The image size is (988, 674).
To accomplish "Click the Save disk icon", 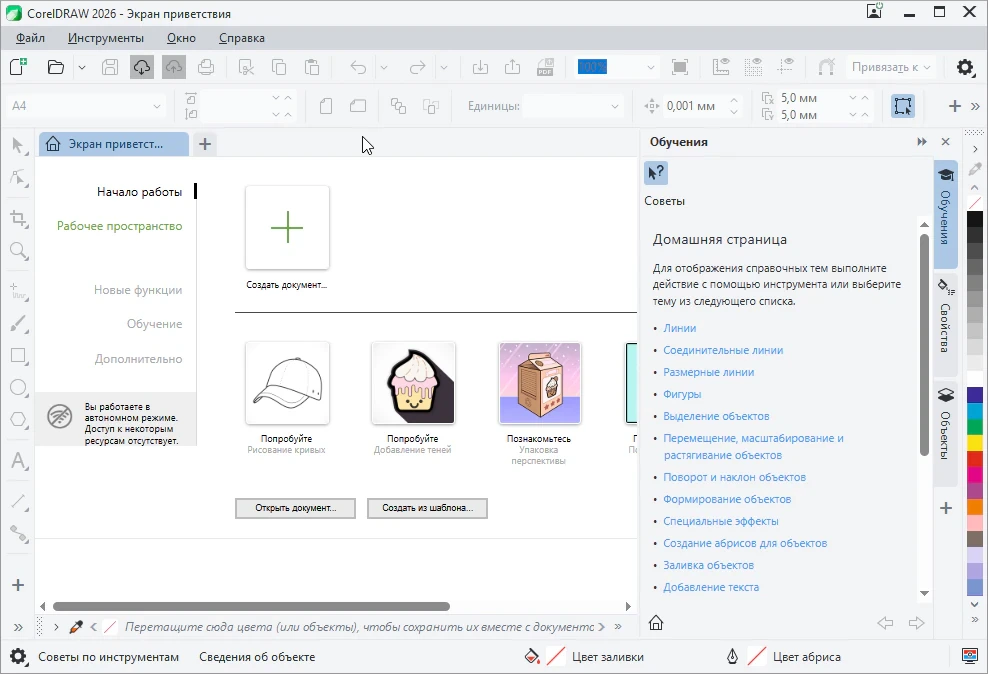I will (110, 67).
